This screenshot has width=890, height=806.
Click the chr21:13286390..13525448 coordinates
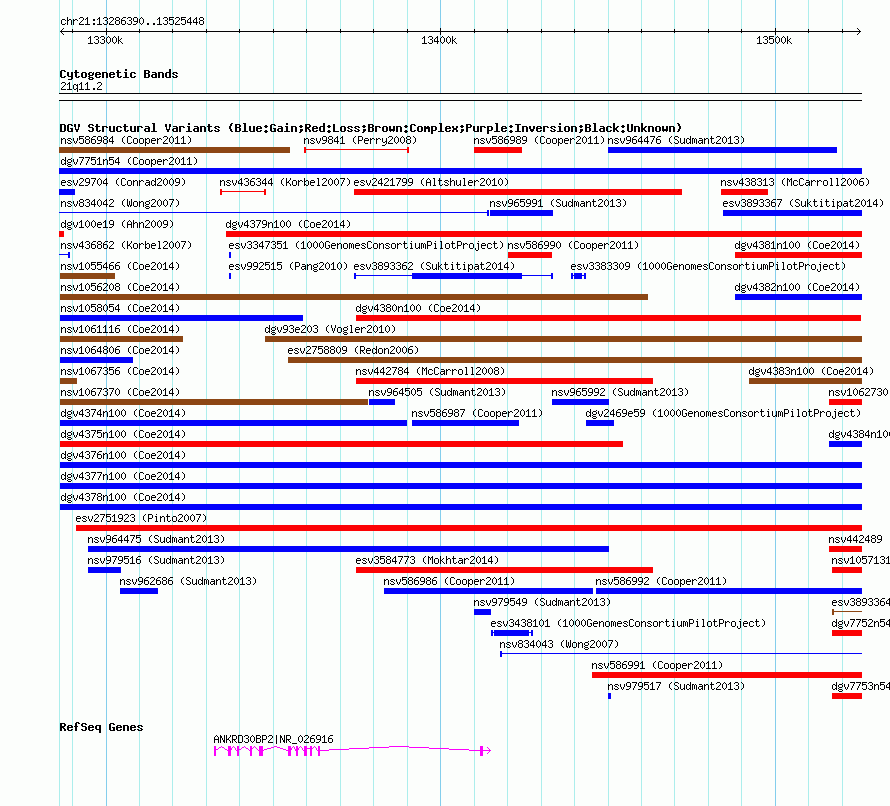[x=132, y=21]
